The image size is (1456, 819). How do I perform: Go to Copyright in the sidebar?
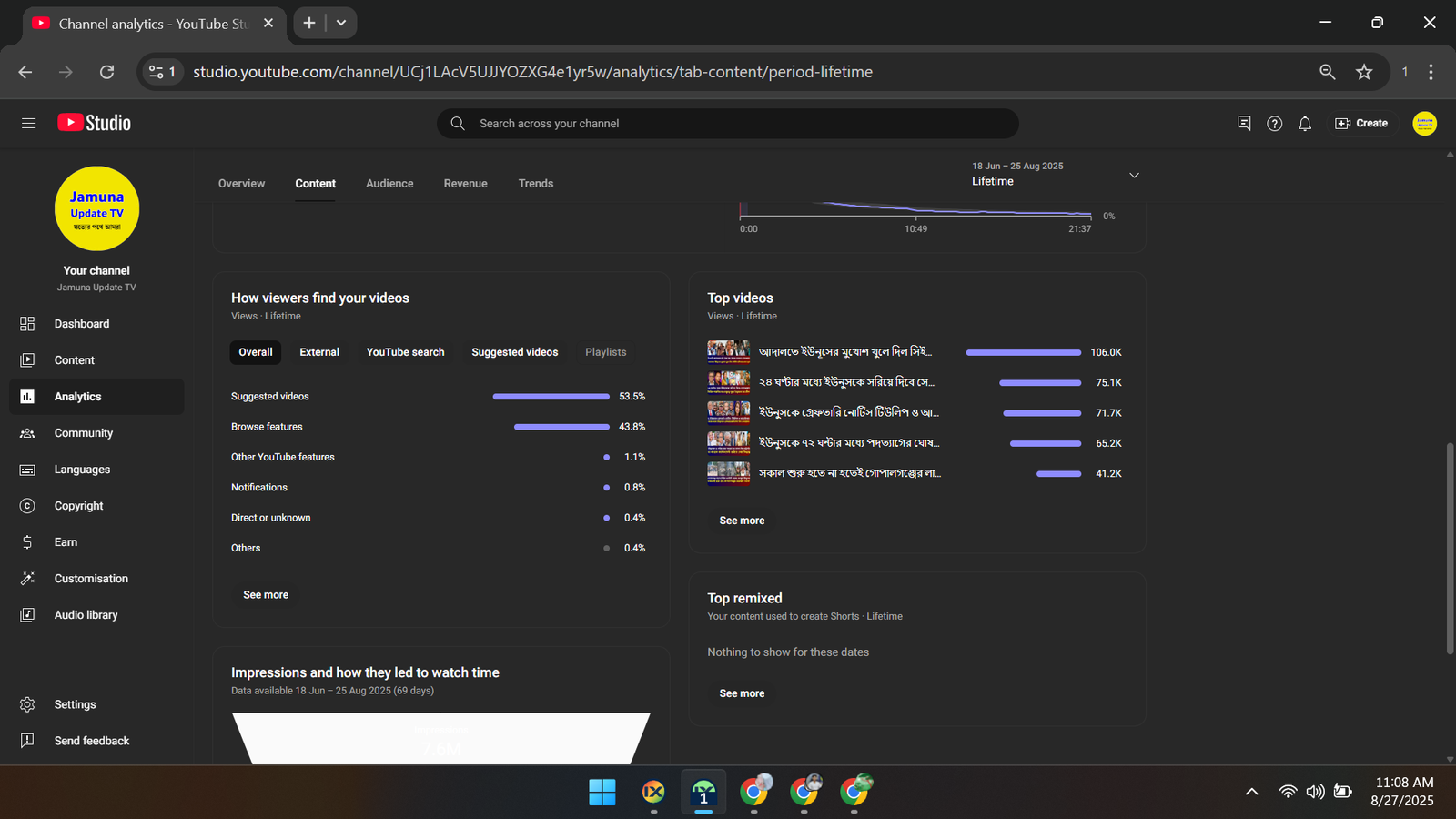(78, 506)
